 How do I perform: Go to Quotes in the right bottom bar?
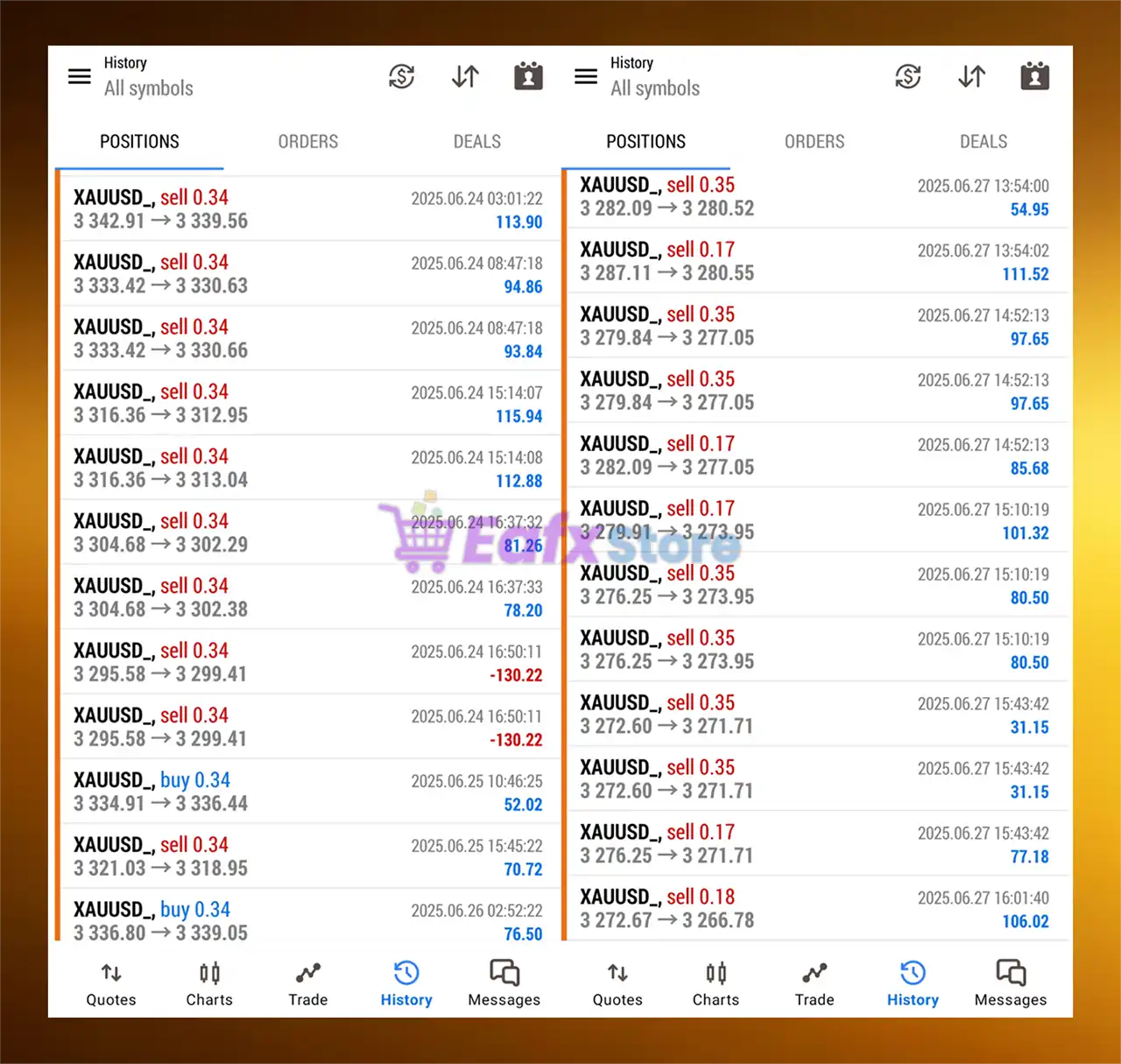coord(617,984)
